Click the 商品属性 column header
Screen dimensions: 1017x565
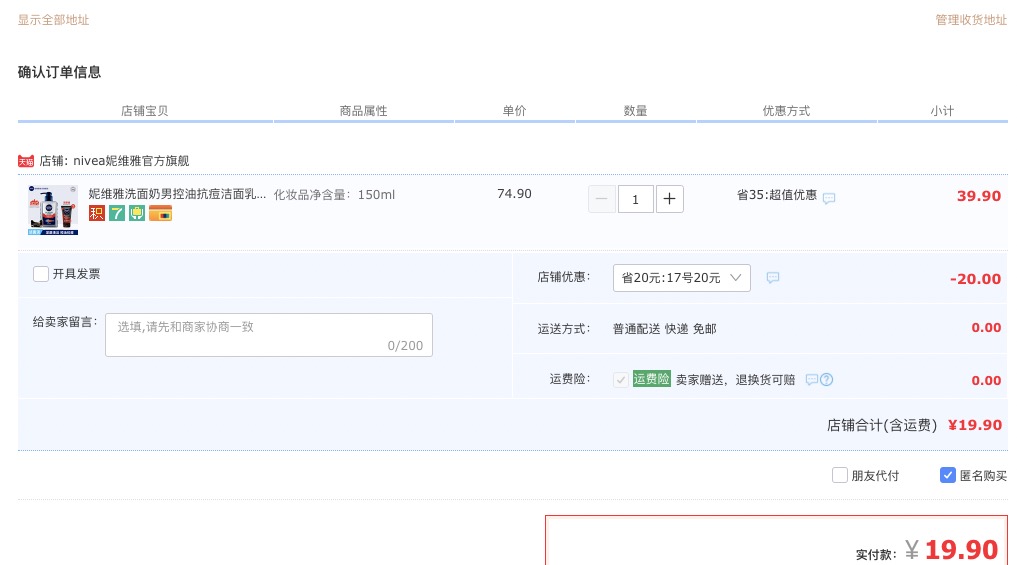tap(363, 111)
